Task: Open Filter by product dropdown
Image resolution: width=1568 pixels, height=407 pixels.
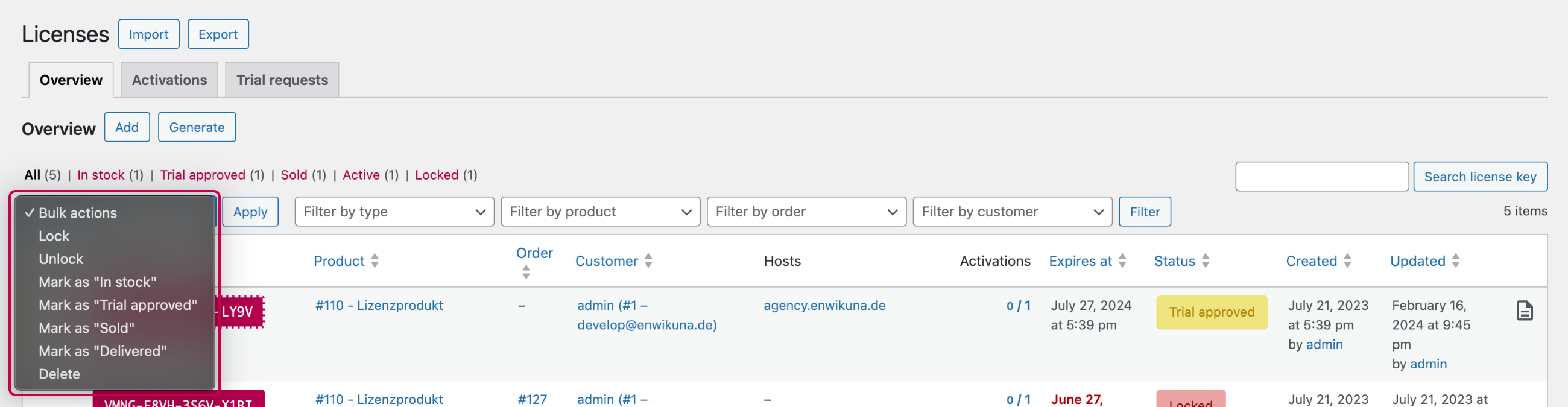Action: point(600,212)
